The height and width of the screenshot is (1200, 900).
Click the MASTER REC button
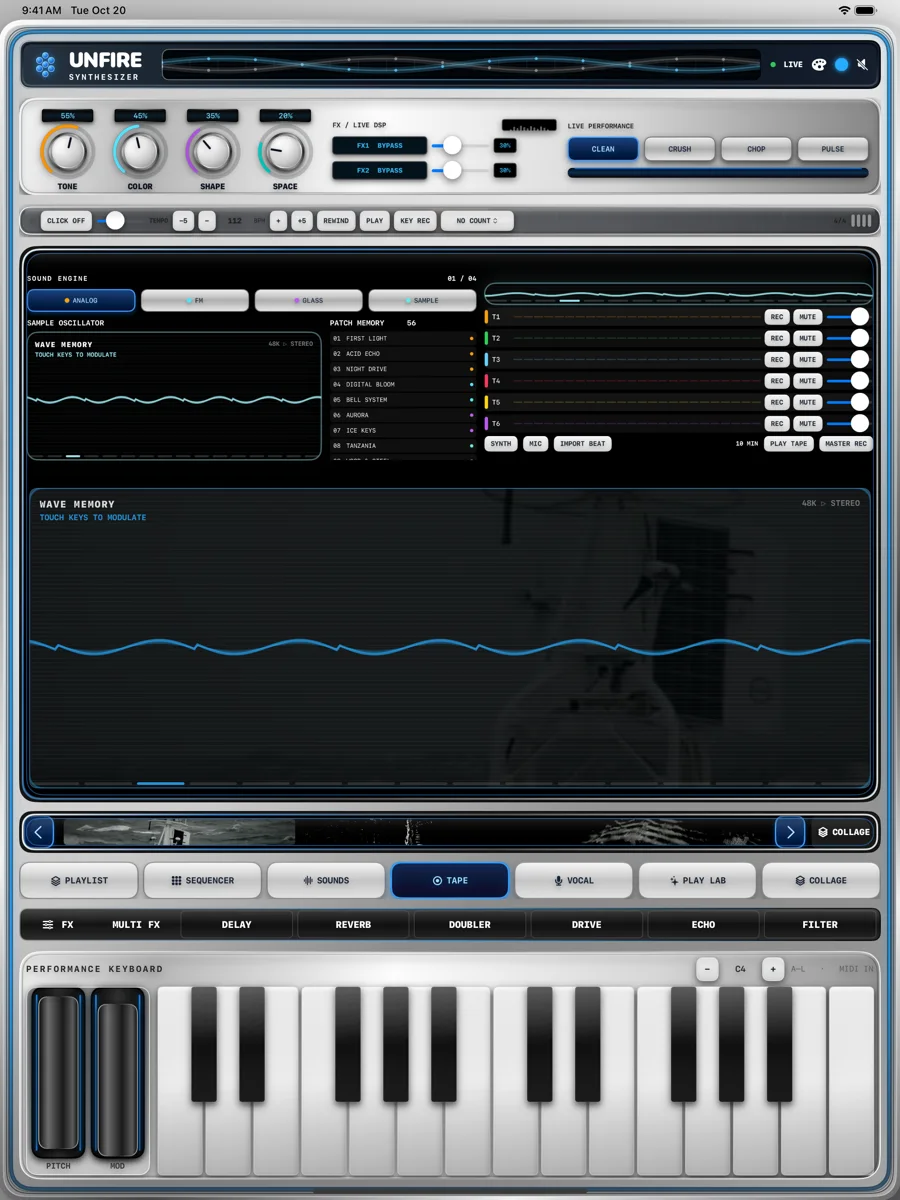coord(846,444)
